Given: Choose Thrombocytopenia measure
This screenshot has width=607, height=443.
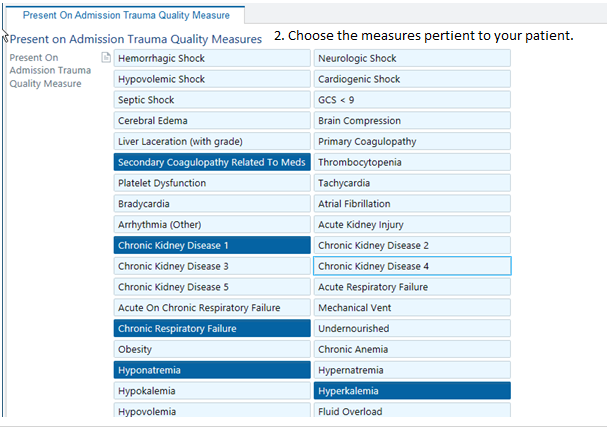Looking at the screenshot, I should point(412,162).
